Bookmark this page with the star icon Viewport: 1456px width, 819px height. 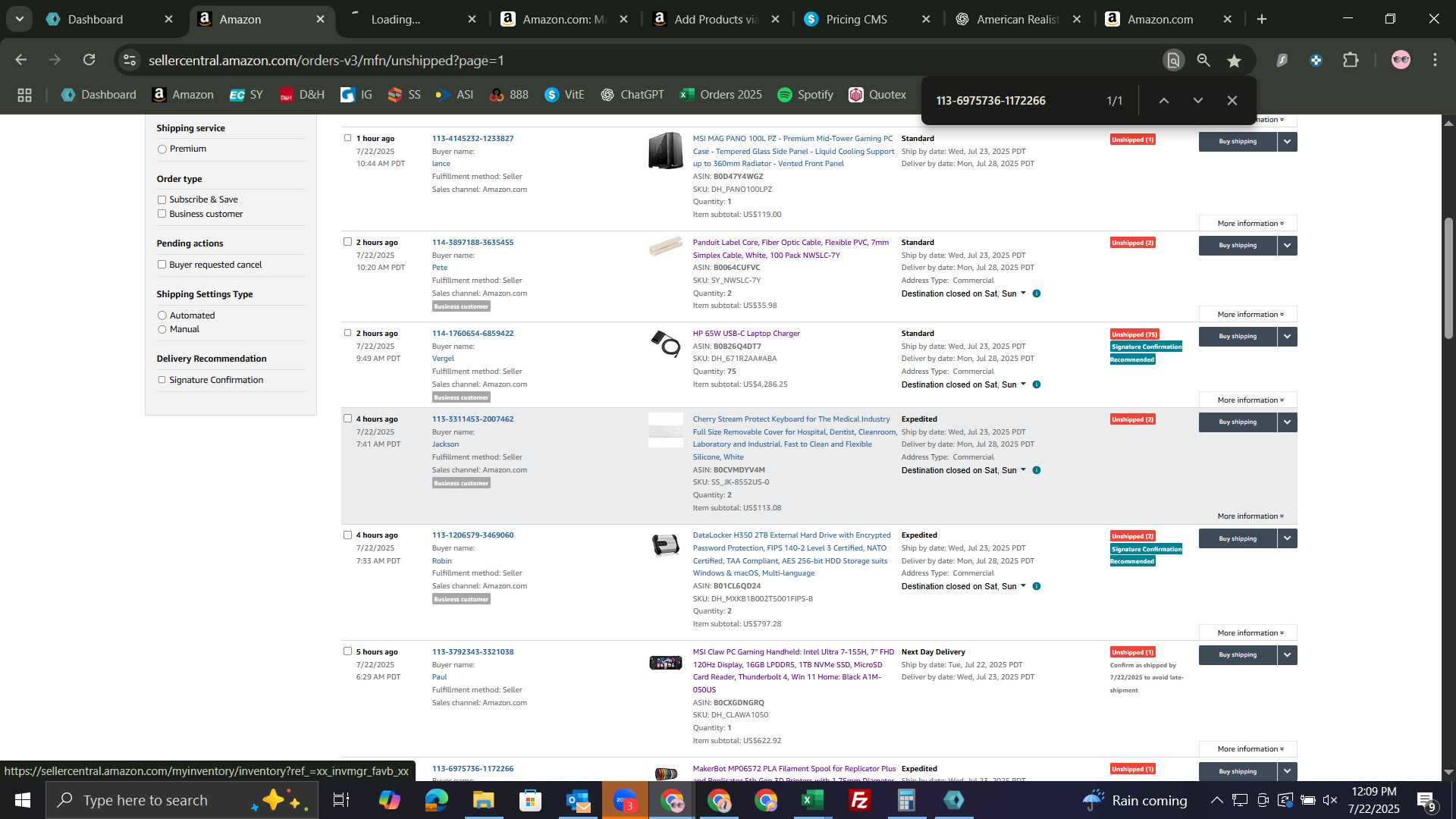point(1234,61)
